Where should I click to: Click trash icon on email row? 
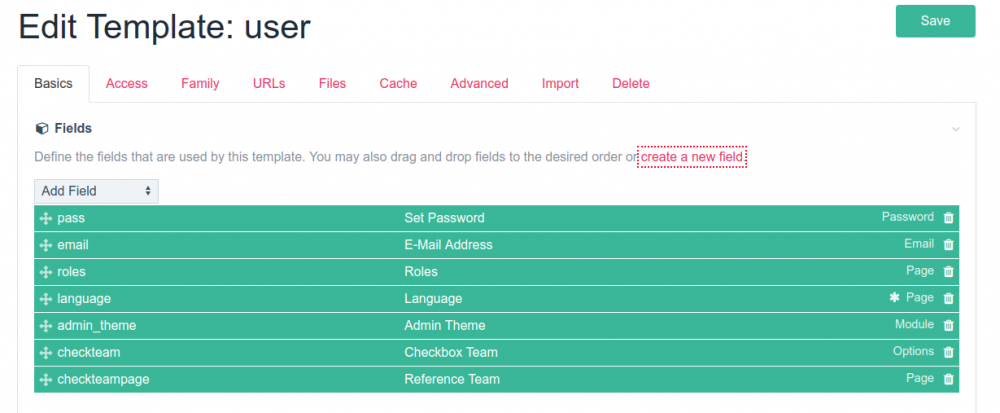948,244
